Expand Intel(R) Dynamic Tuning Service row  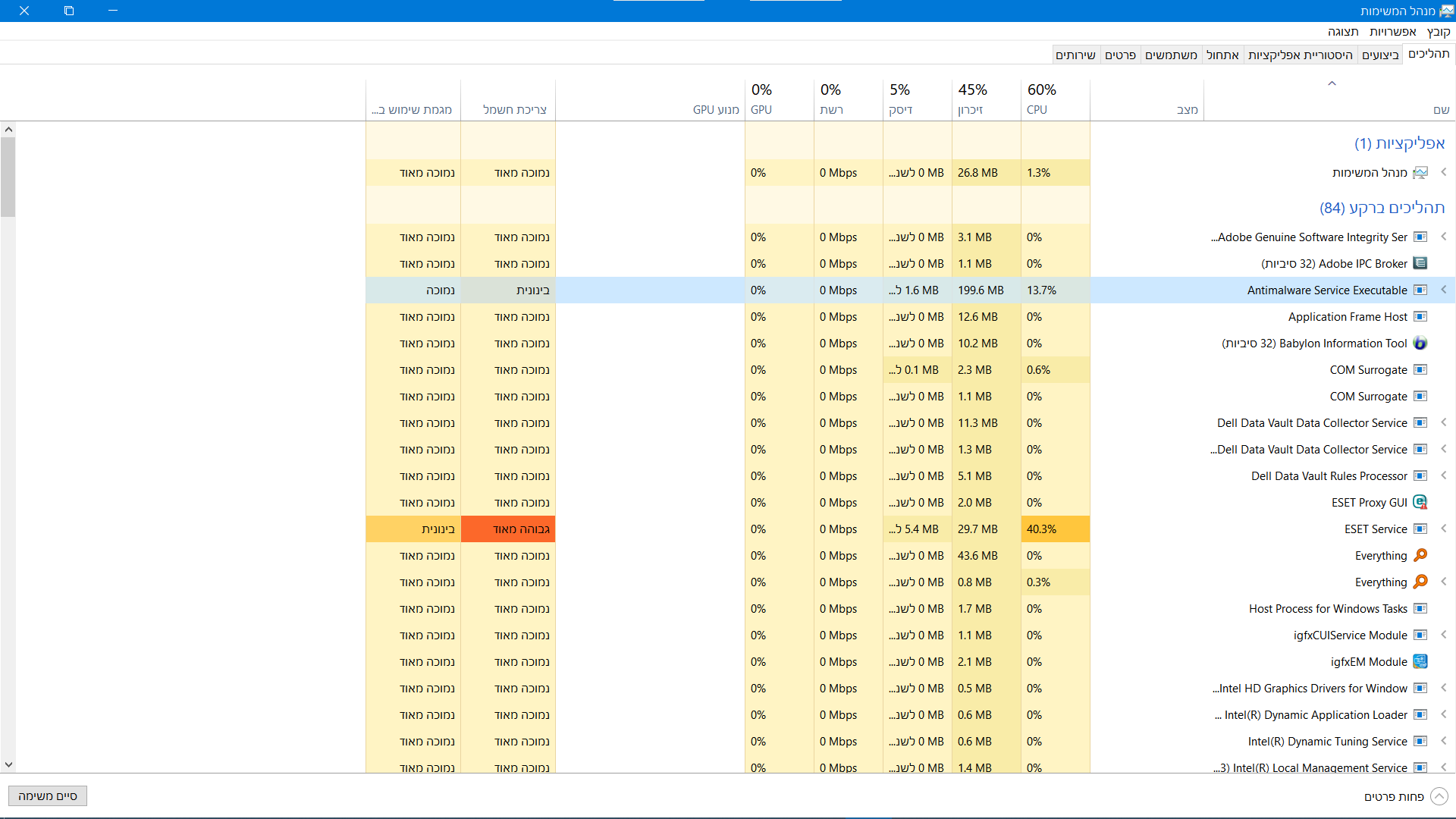pyautogui.click(x=1444, y=741)
